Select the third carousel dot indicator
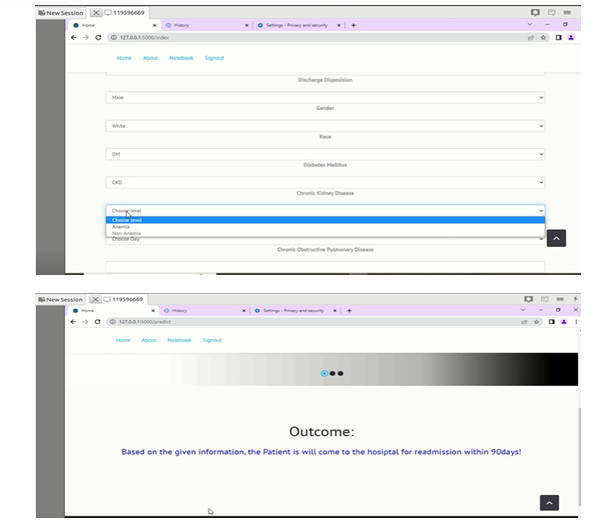Viewport: 599px width, 525px height. pyautogui.click(x=340, y=373)
